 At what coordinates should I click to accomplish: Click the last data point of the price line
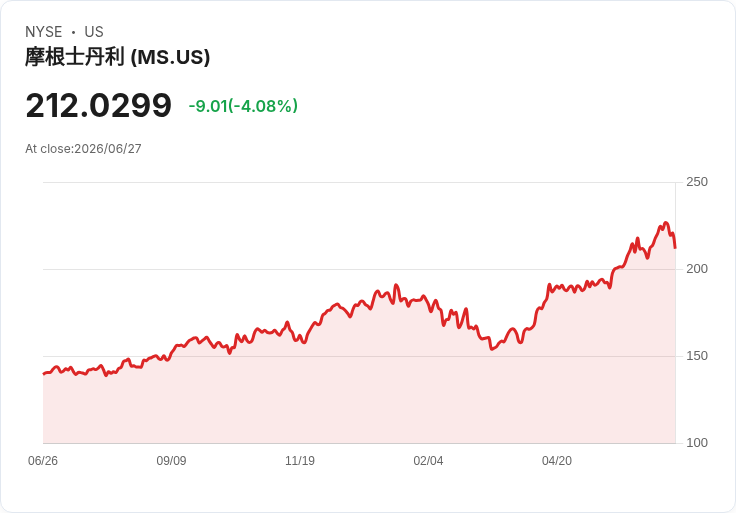[x=675, y=247]
